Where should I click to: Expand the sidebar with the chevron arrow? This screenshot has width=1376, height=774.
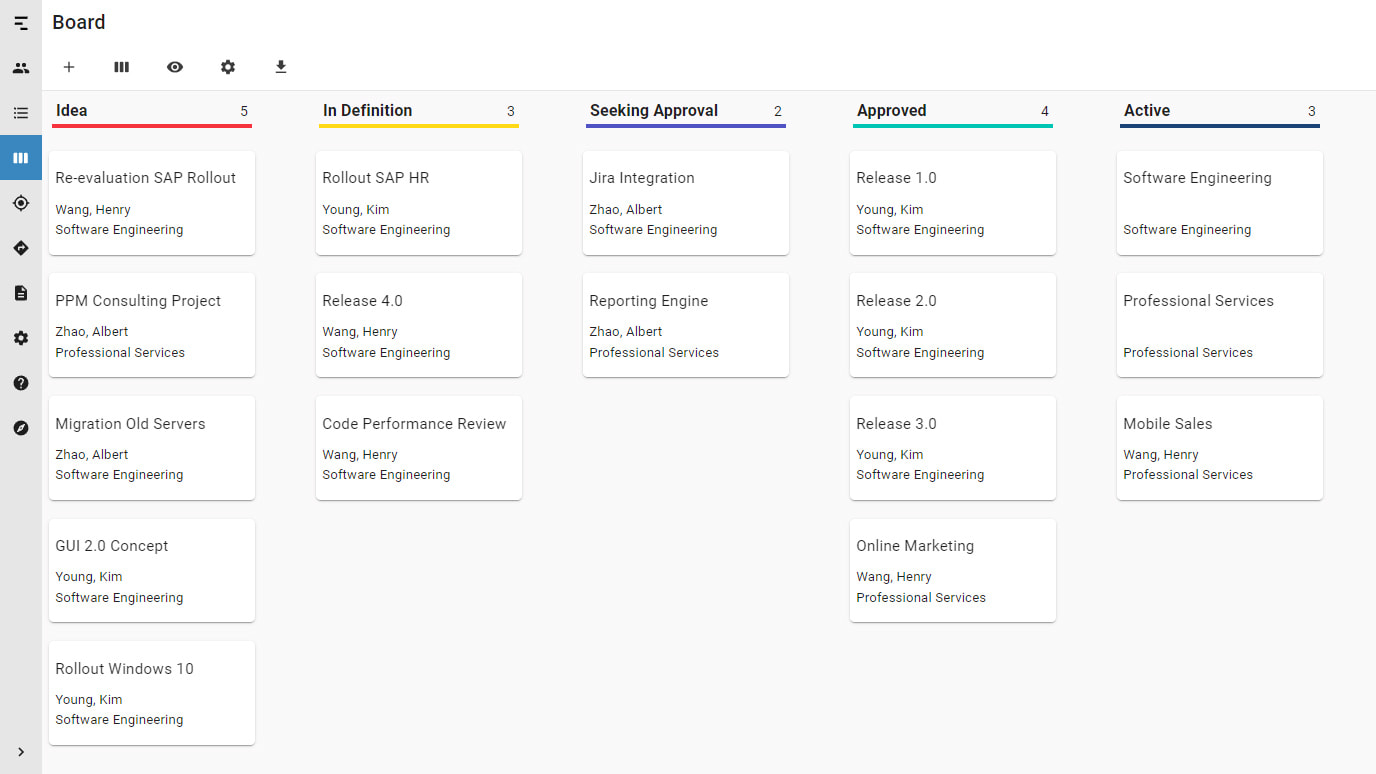click(x=21, y=752)
